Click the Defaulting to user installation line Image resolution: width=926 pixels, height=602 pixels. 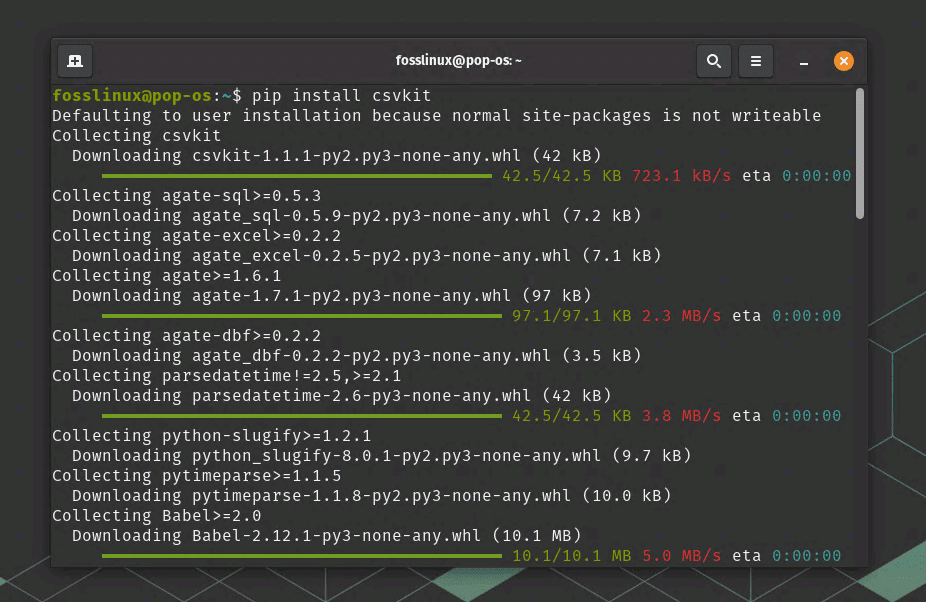click(x=436, y=116)
